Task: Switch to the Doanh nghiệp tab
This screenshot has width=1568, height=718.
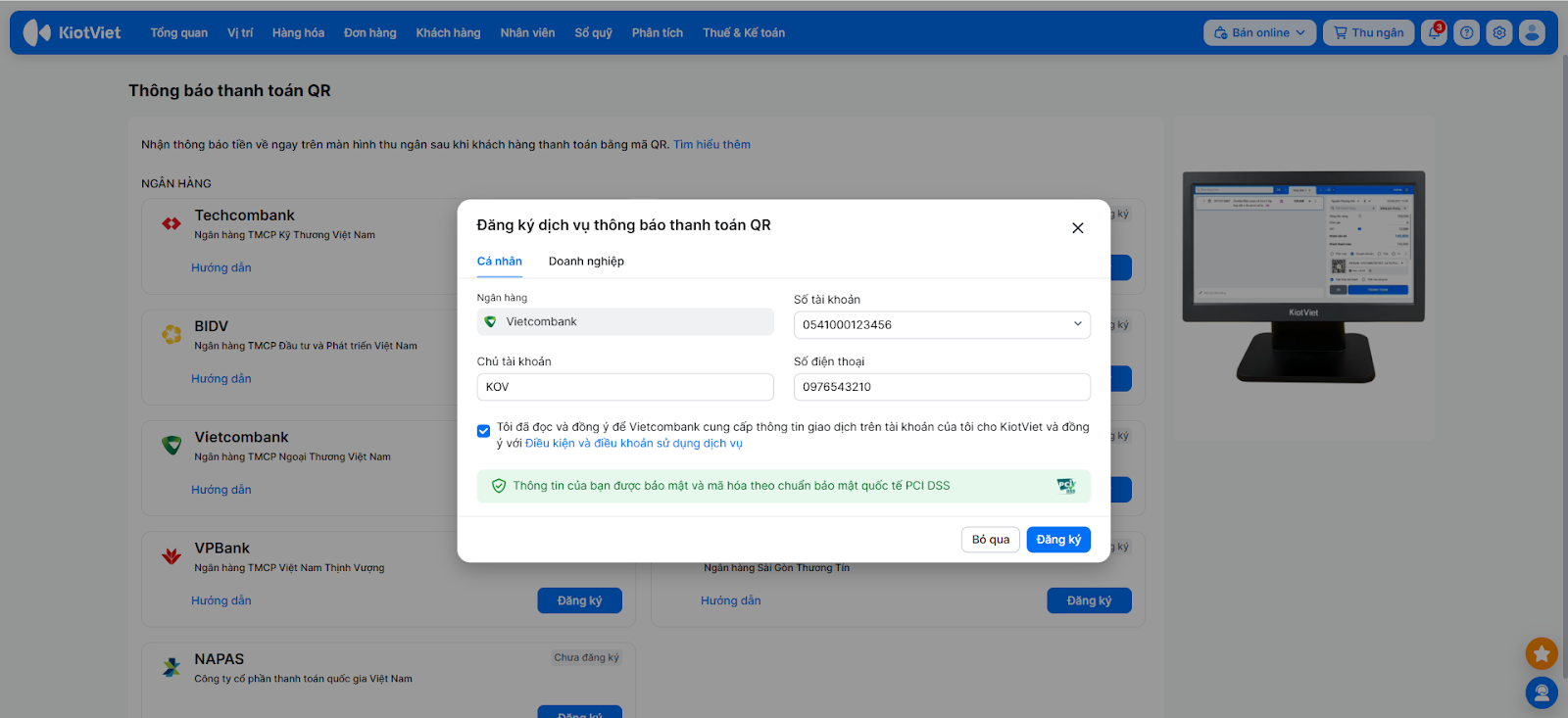Action: point(586,262)
